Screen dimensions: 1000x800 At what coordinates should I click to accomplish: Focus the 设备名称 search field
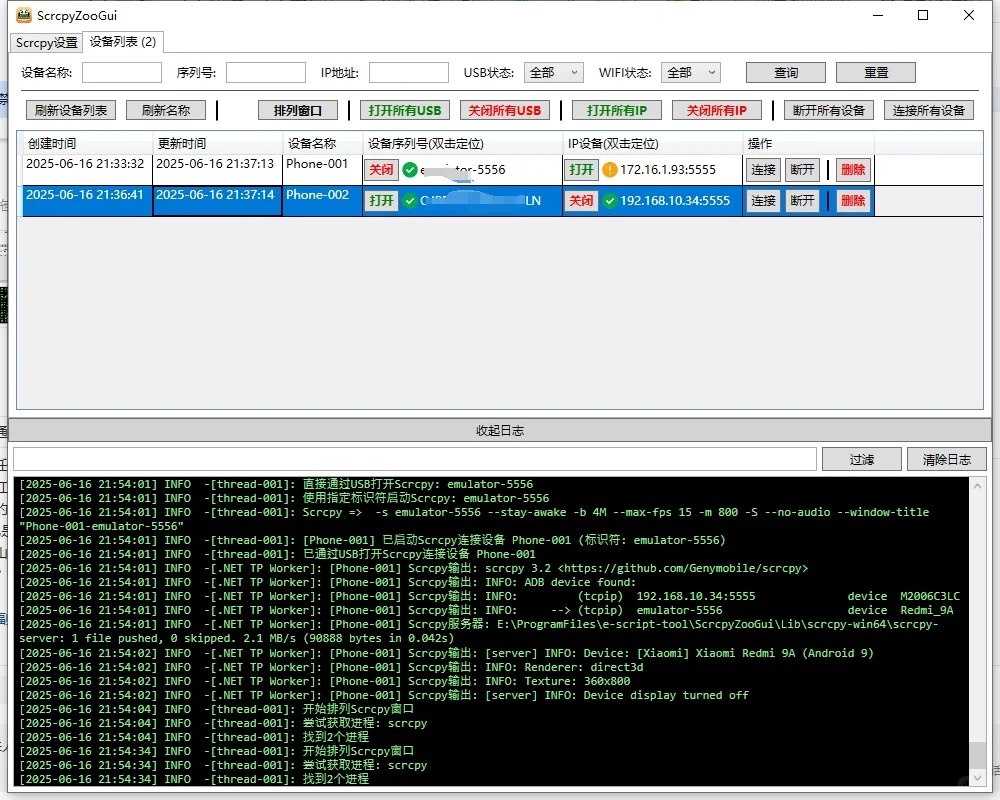122,73
